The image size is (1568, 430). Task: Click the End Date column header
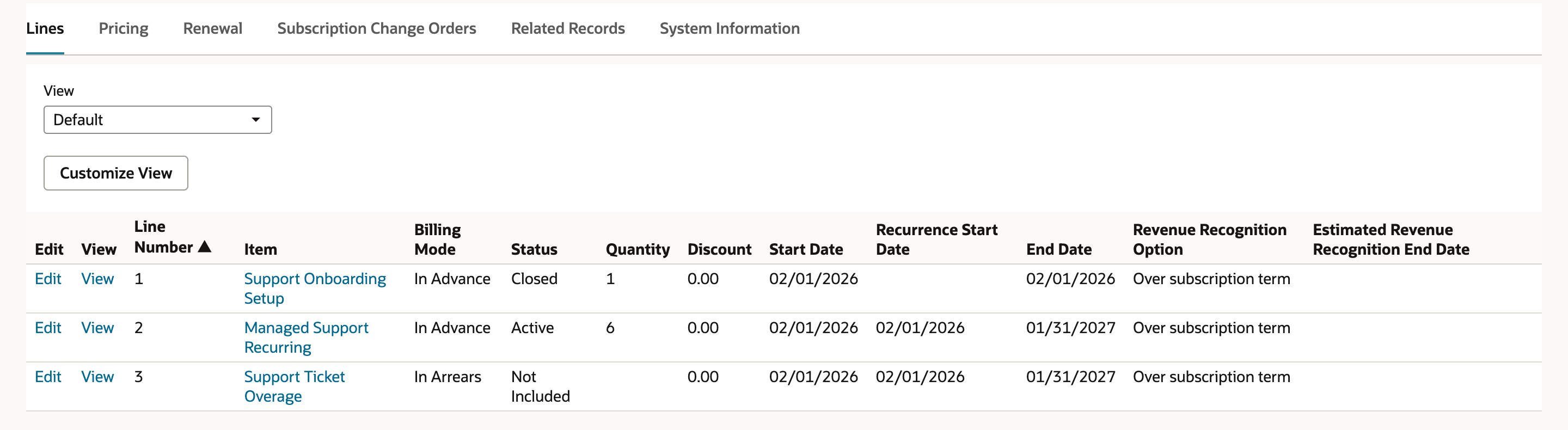point(1058,249)
